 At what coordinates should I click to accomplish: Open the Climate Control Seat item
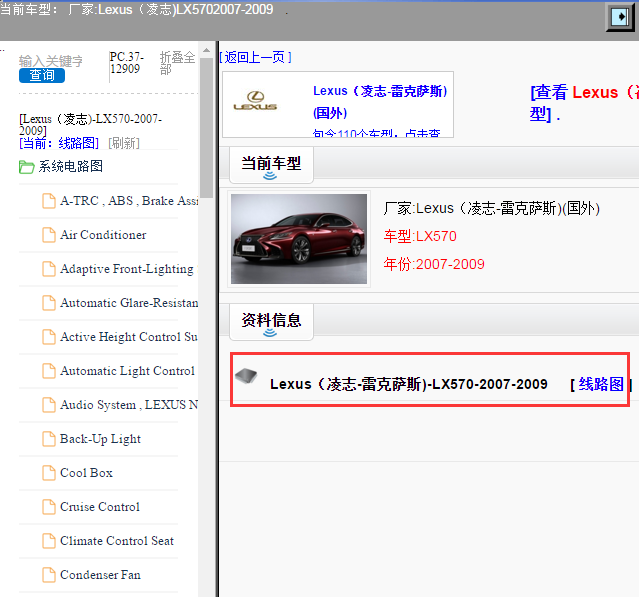pos(117,541)
